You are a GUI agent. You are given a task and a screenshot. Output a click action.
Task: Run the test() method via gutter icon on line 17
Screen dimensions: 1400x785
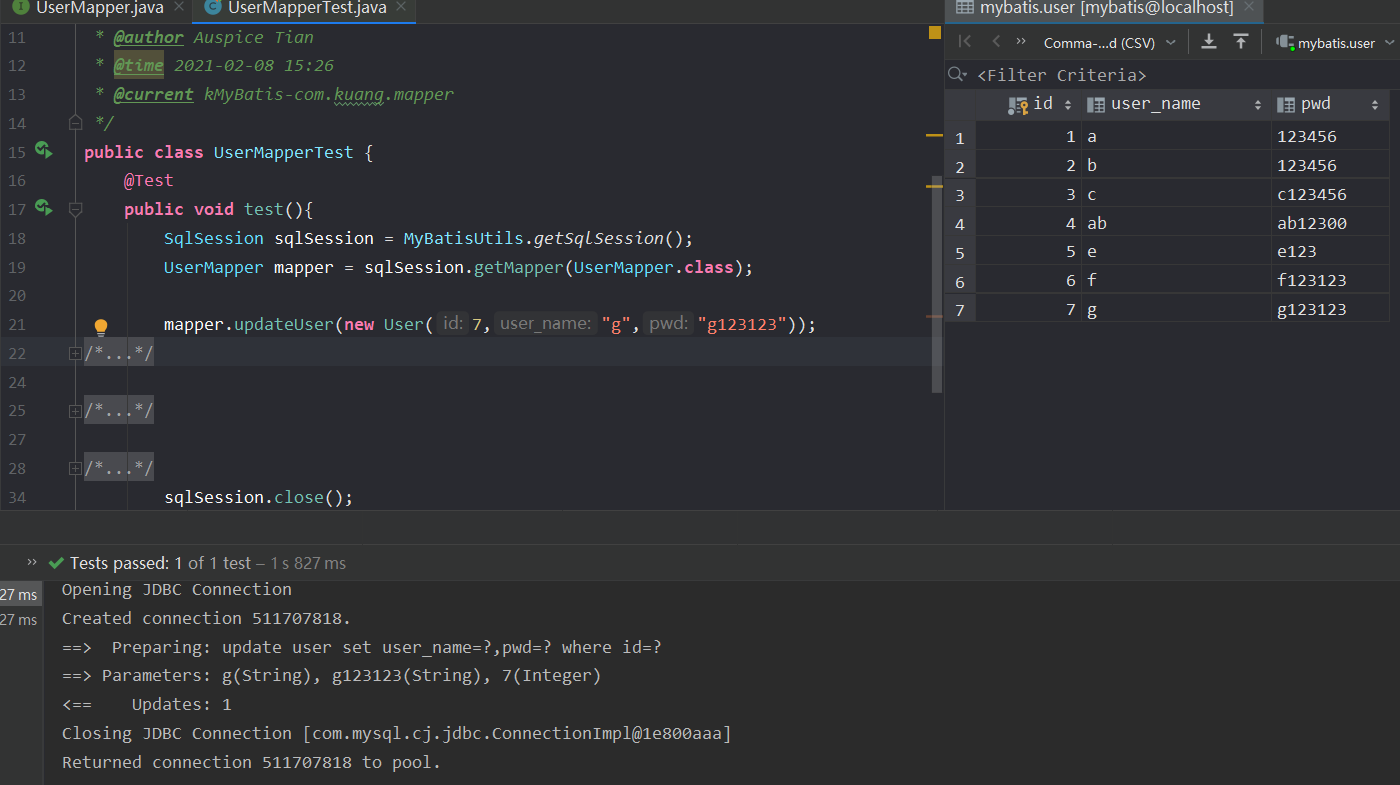(x=42, y=208)
